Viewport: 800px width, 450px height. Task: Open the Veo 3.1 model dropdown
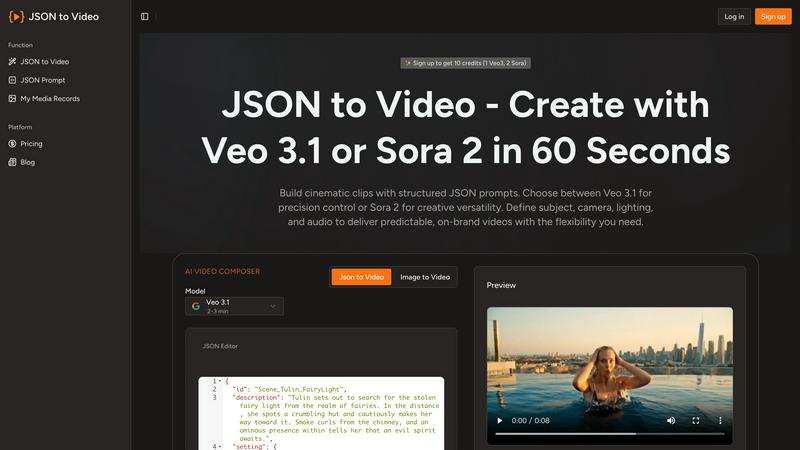pos(234,306)
